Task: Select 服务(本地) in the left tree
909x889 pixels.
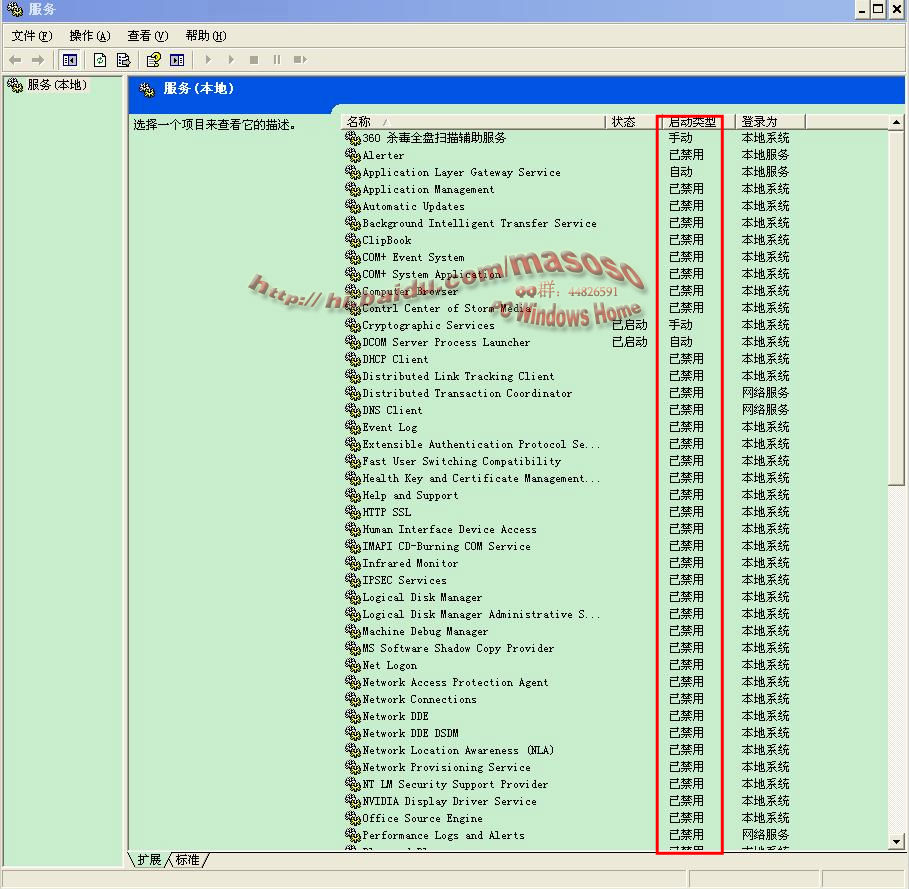Action: click(57, 85)
